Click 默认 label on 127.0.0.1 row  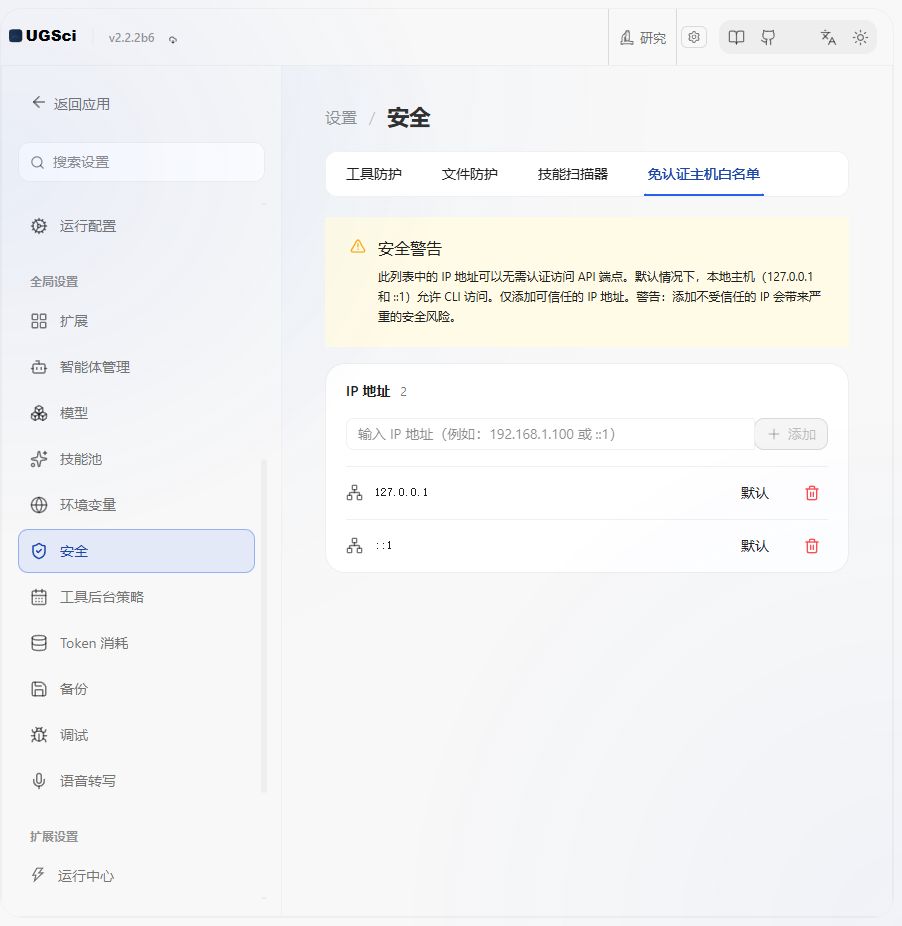click(754, 493)
